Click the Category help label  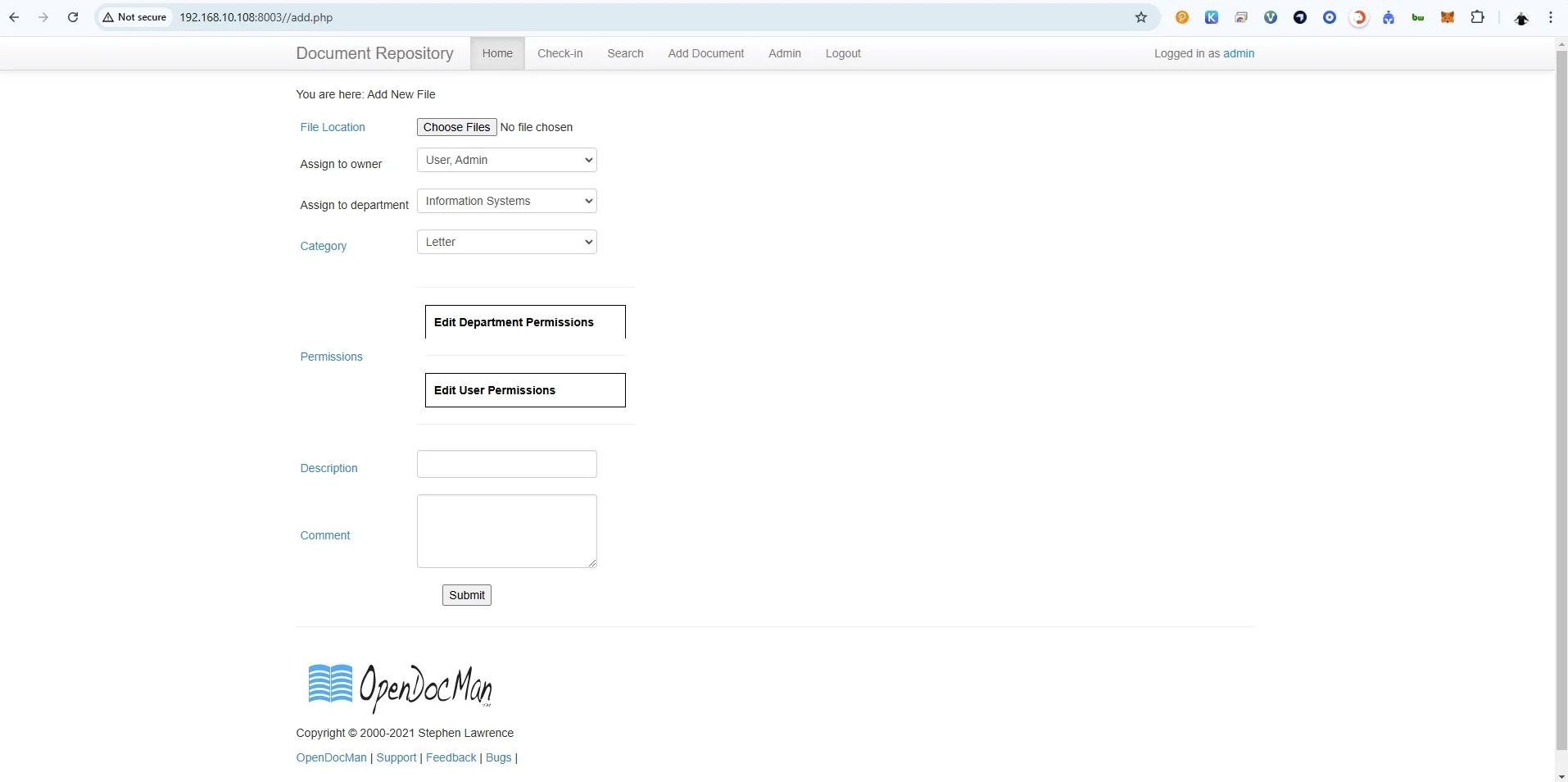click(x=324, y=246)
